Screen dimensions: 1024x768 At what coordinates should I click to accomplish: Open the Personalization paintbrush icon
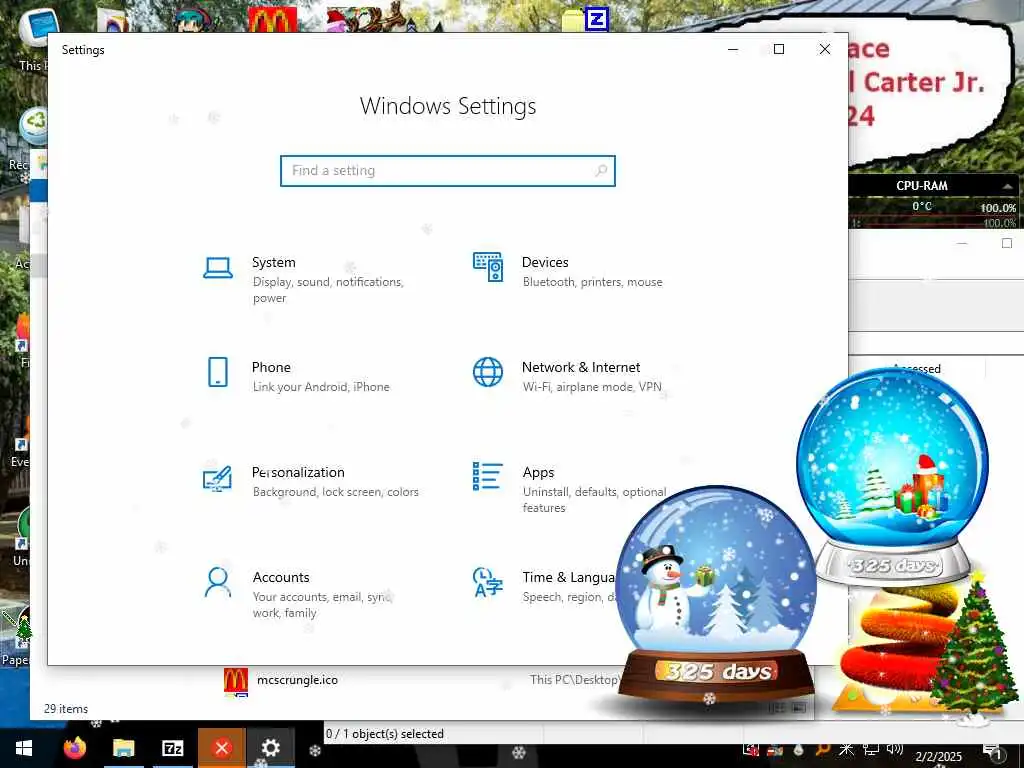tap(217, 478)
